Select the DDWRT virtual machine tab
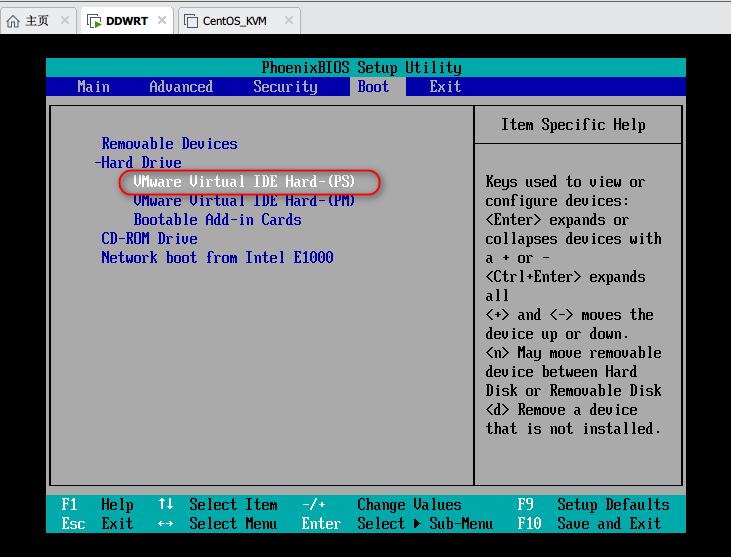 point(127,21)
